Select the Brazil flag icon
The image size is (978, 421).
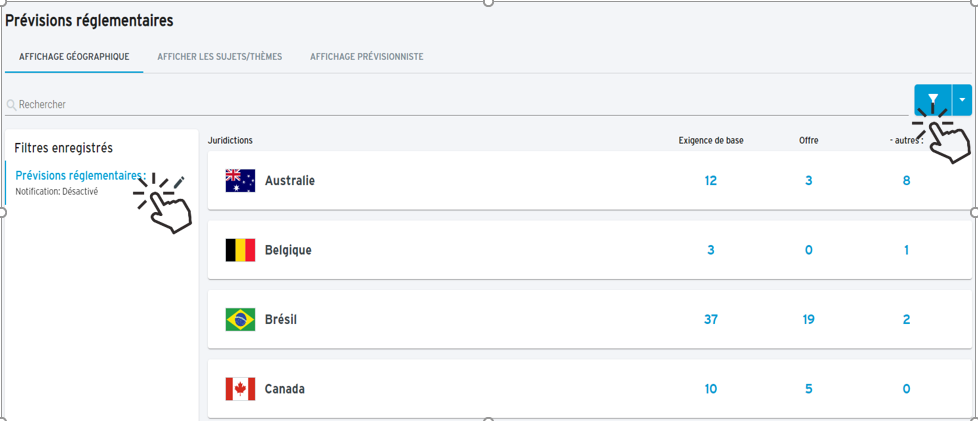pyautogui.click(x=240, y=319)
